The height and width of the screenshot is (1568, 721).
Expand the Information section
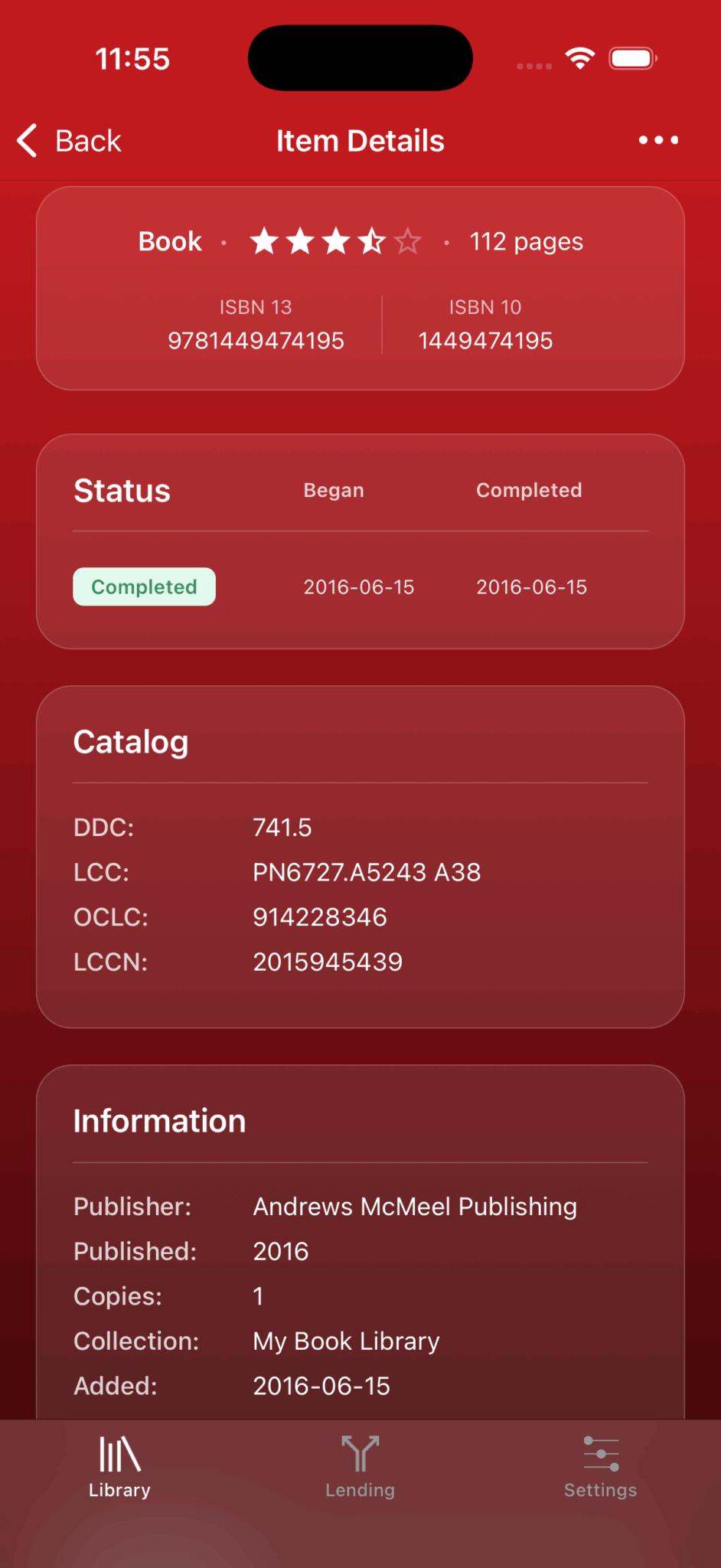pos(158,1120)
